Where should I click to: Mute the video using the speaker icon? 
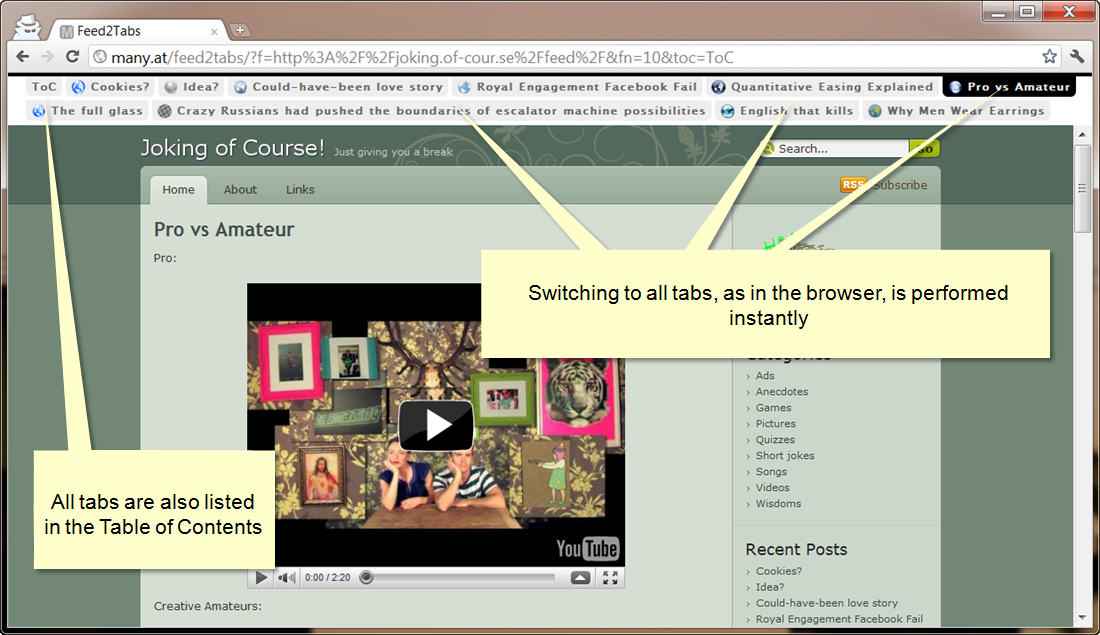click(286, 577)
